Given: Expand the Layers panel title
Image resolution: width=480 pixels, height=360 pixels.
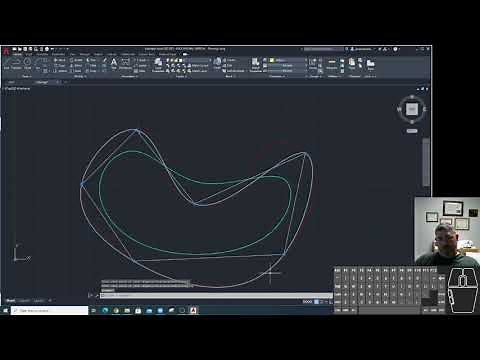Looking at the screenshot, I should pos(181,76).
